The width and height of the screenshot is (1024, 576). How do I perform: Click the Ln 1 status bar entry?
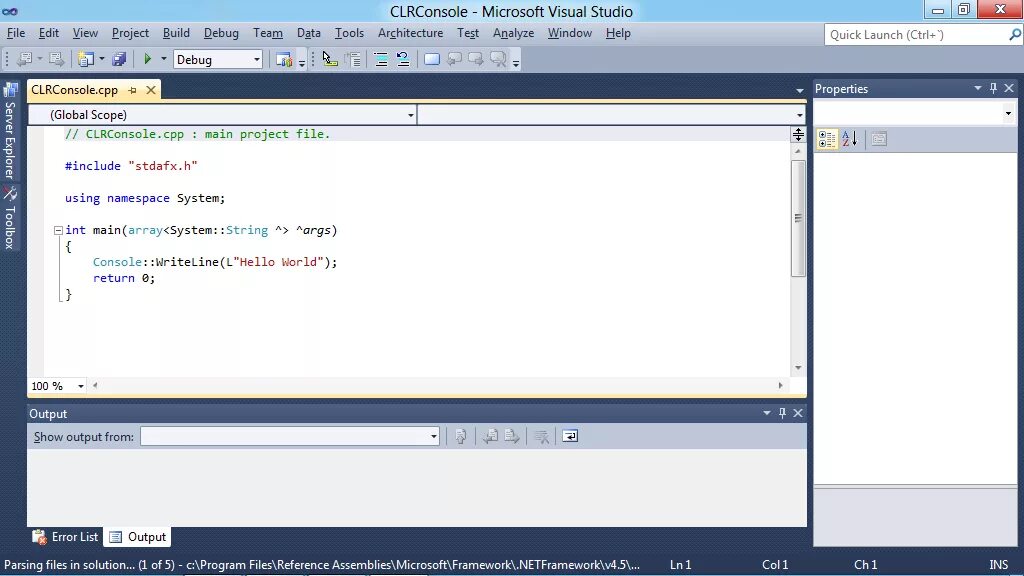coord(680,565)
